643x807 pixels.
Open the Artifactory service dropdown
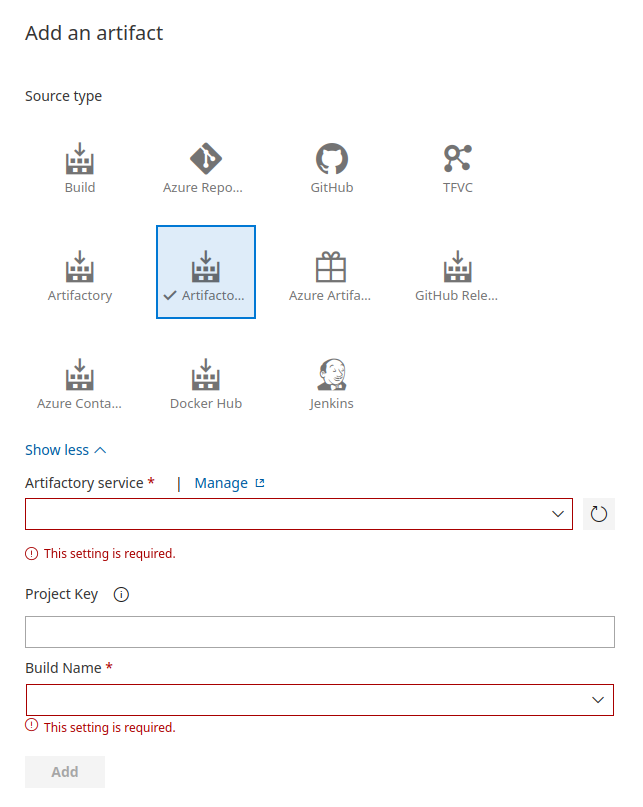click(x=299, y=514)
